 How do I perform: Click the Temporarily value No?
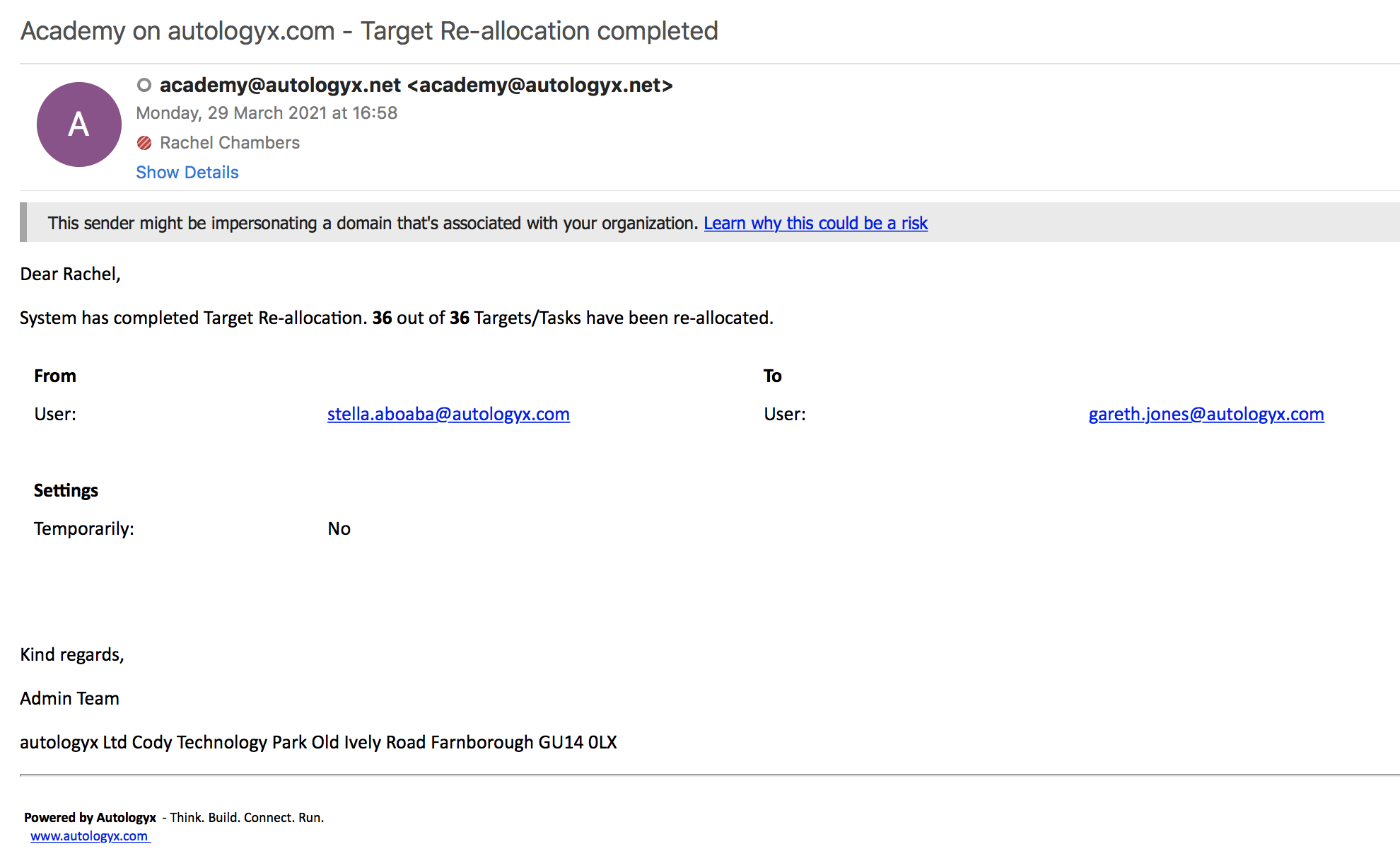coord(339,529)
